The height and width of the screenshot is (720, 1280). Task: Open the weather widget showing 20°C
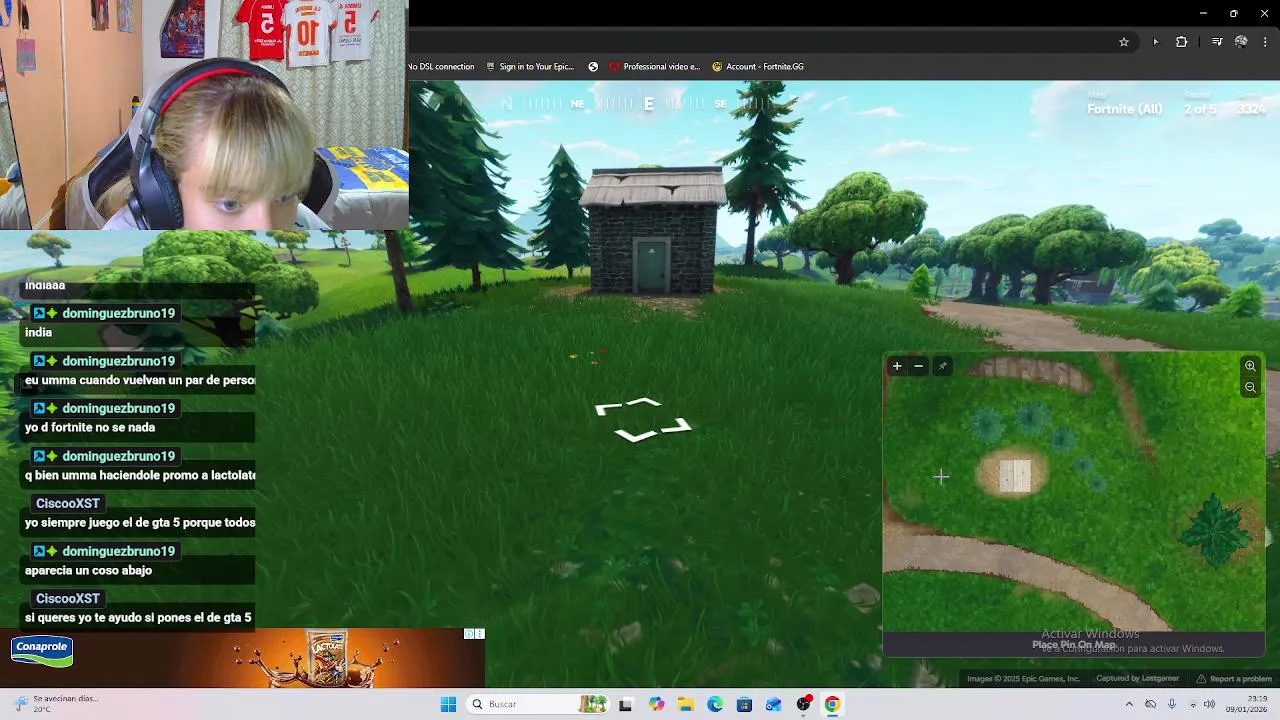pos(55,704)
